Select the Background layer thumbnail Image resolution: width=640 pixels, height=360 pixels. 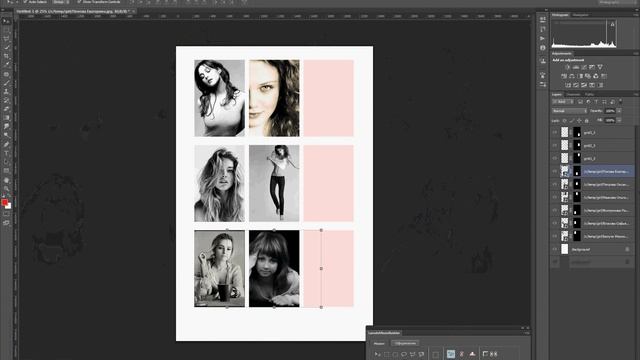click(x=564, y=249)
